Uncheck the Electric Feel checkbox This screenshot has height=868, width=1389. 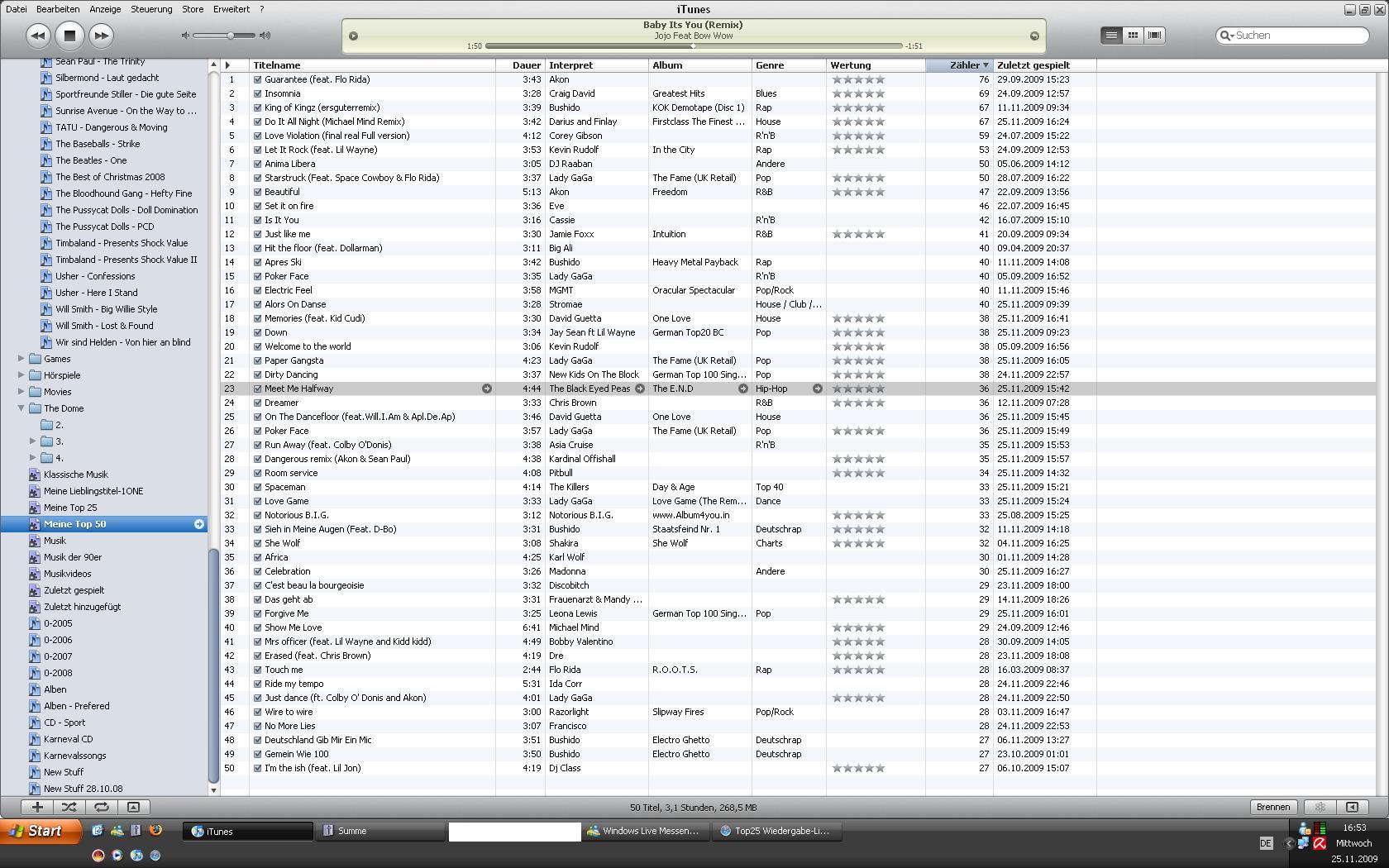(257, 291)
